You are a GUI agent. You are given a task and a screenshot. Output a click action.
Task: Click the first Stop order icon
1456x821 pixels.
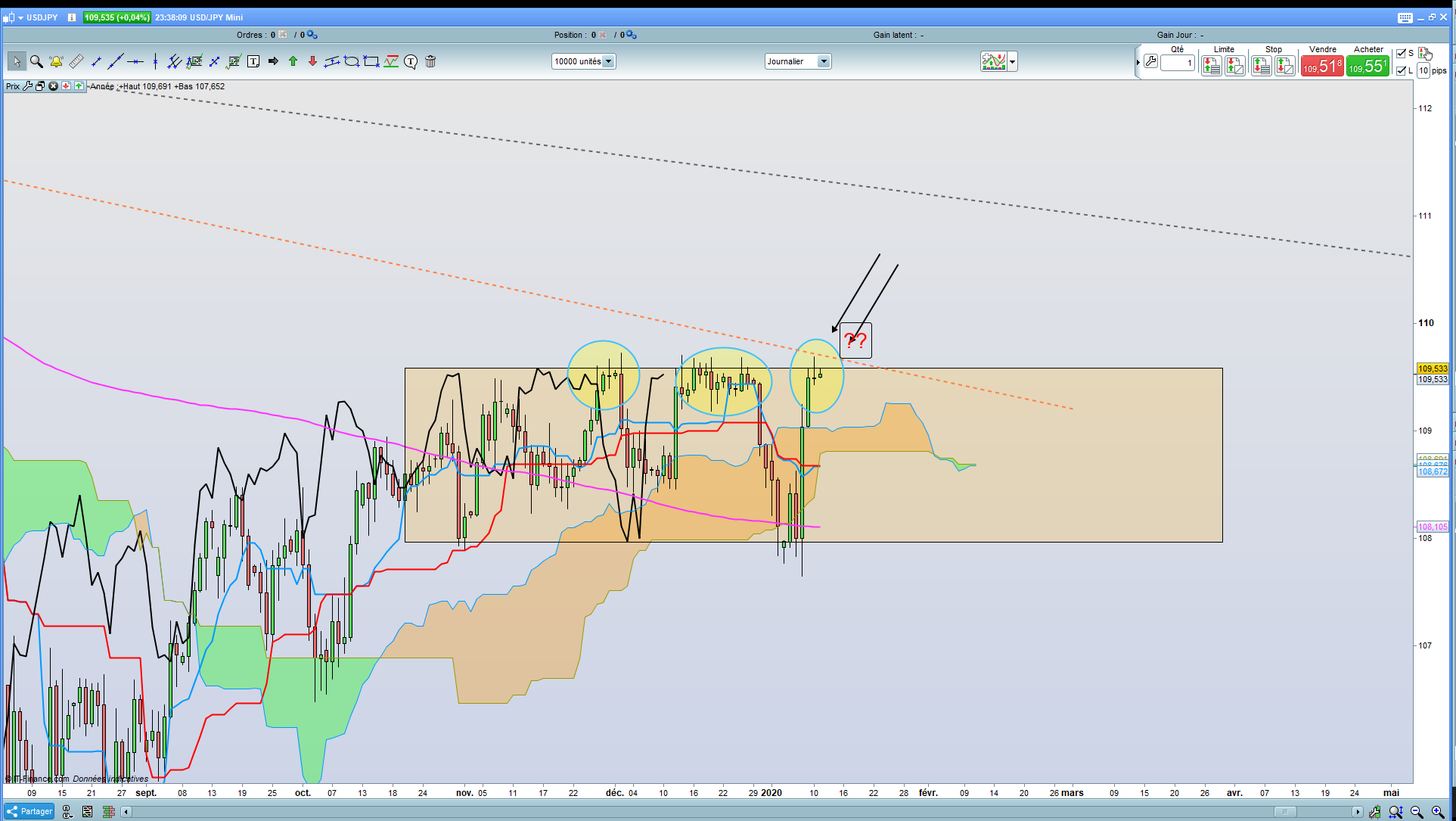(x=1261, y=66)
